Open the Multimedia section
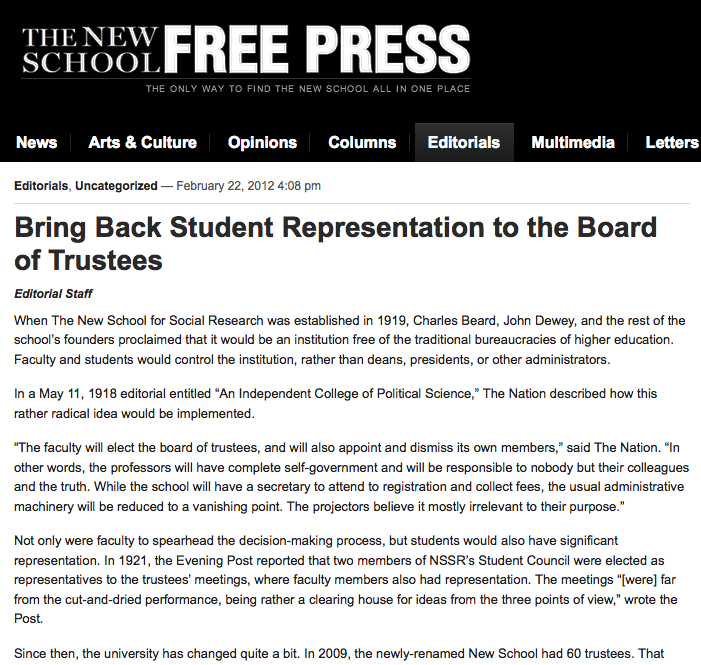Screen dimensions: 701x665 pyautogui.click(x=573, y=142)
